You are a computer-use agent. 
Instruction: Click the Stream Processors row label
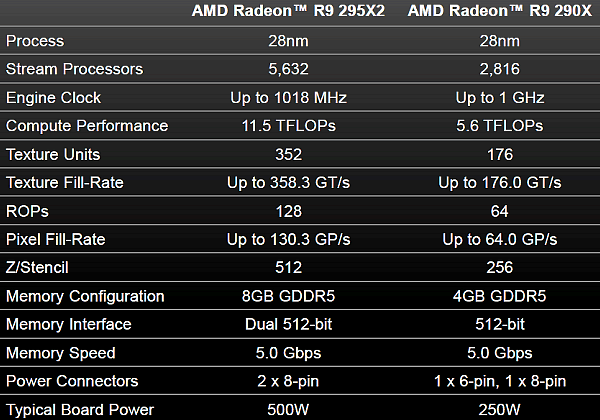(x=75, y=69)
